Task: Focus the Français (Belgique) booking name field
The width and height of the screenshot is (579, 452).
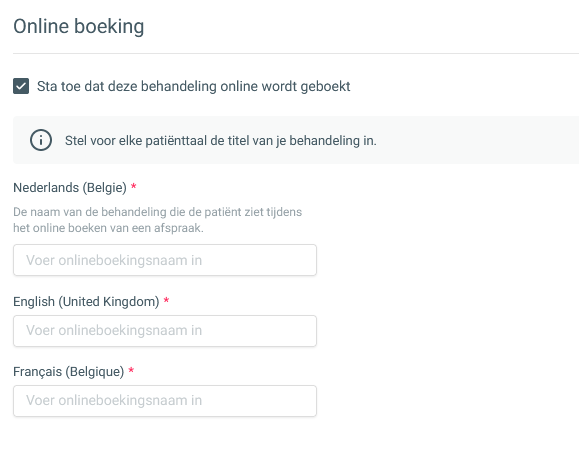Action: 165,401
